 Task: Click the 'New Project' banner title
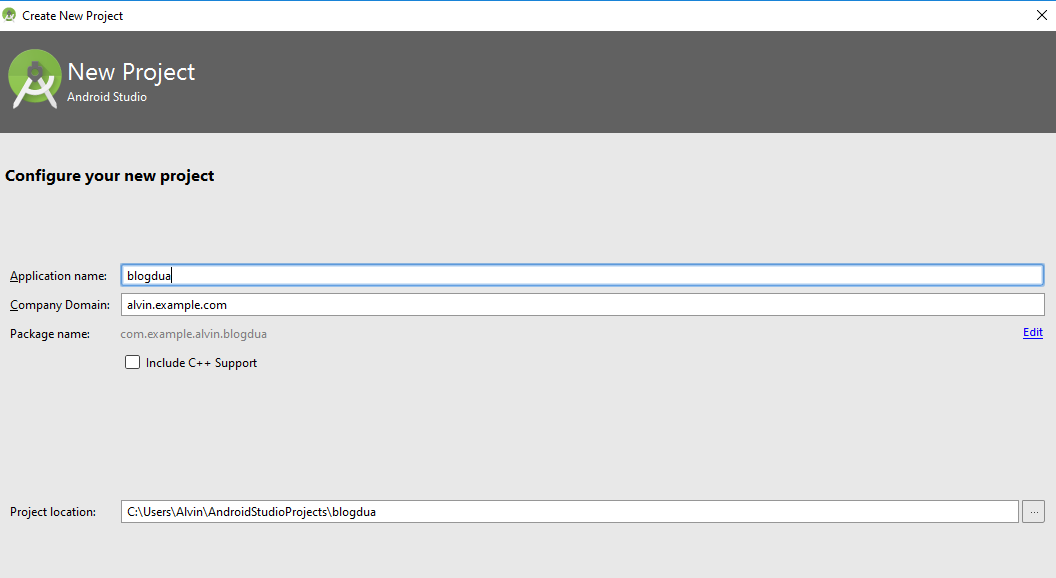pyautogui.click(x=131, y=72)
